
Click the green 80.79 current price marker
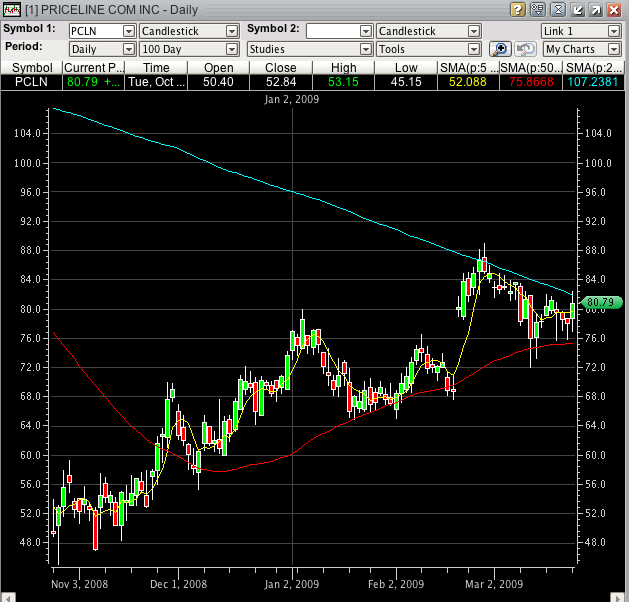(x=600, y=302)
